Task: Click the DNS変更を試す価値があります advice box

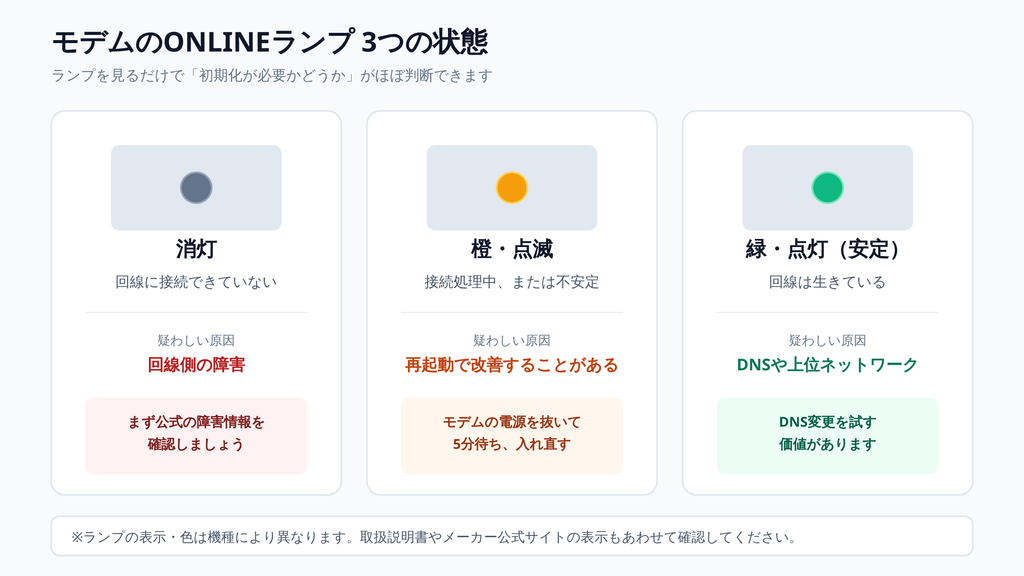Action: (827, 436)
